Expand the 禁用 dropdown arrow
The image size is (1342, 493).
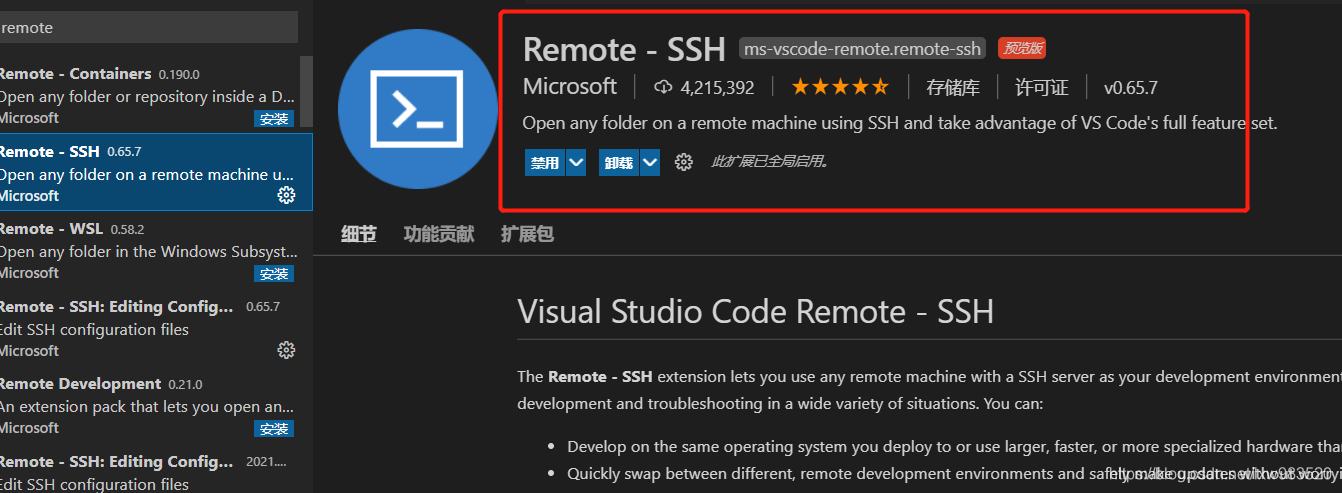(x=576, y=163)
